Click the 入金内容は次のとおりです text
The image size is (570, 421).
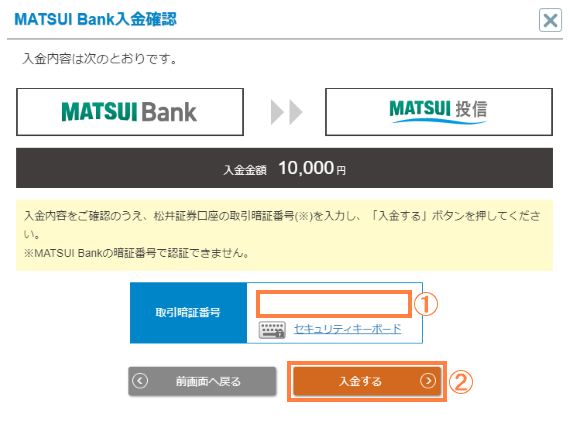(x=100, y=58)
